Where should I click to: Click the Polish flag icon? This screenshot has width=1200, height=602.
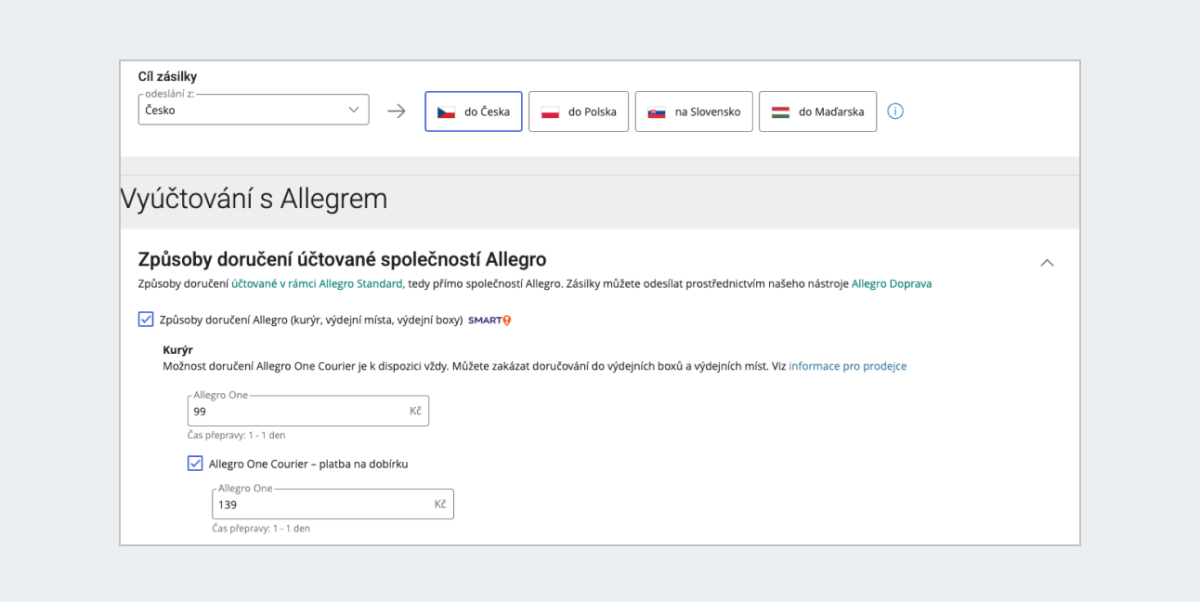pyautogui.click(x=550, y=112)
